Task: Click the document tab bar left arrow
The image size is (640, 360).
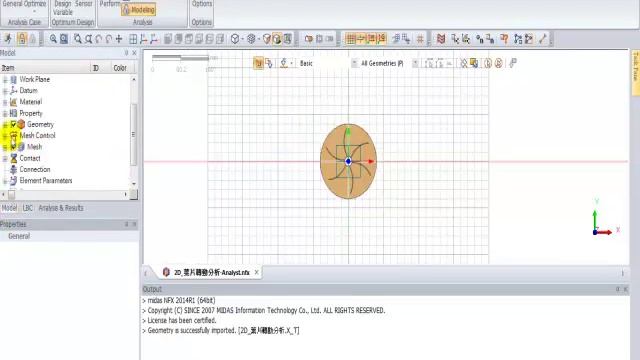Action: [x=146, y=273]
